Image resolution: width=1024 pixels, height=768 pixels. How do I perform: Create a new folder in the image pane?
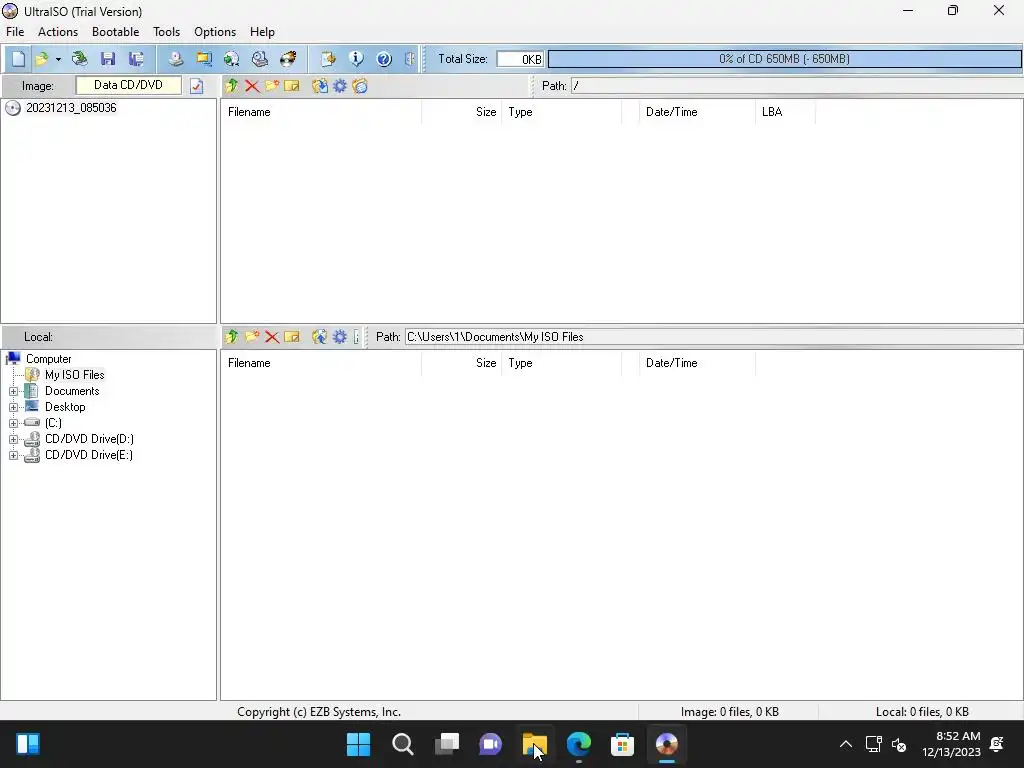[x=272, y=86]
